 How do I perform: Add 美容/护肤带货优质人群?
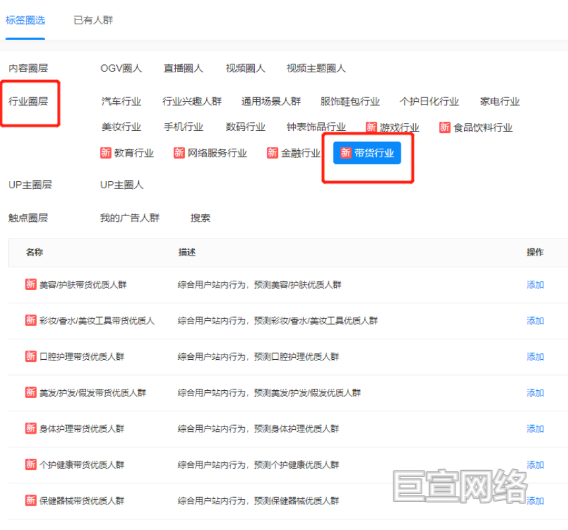point(535,285)
